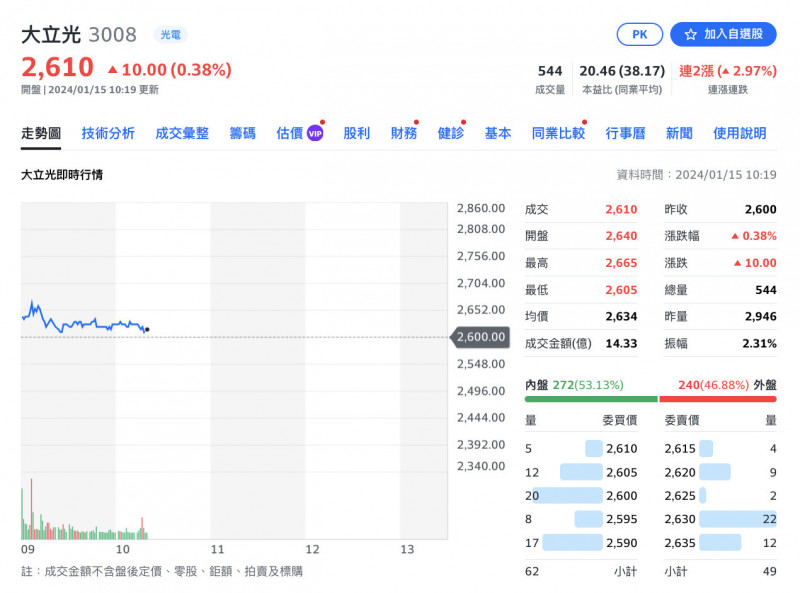The width and height of the screenshot is (800, 593).
Task: Open the PK comparison button
Action: point(640,34)
